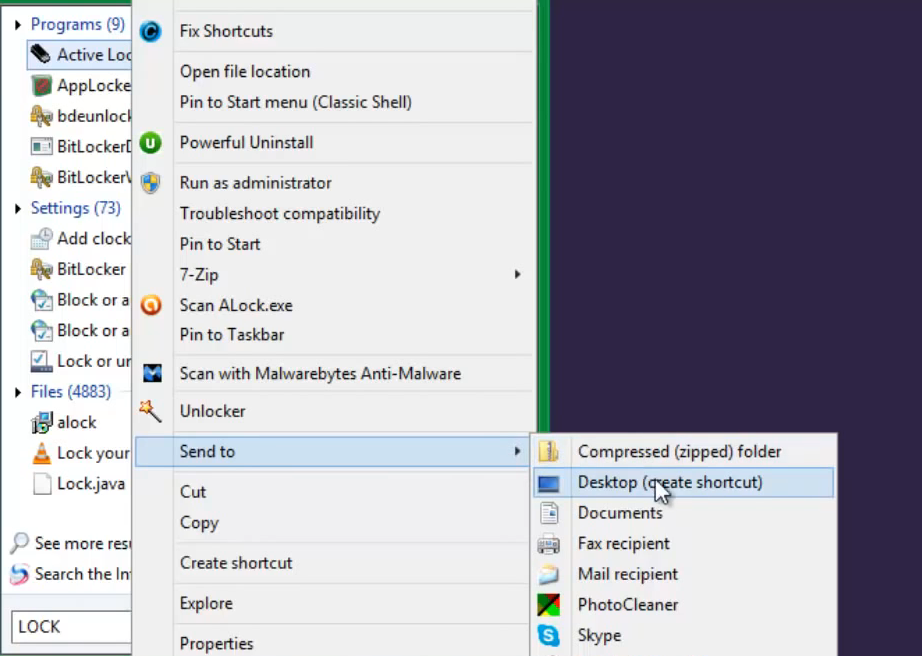Collapse the Settings (73) group

18,209
